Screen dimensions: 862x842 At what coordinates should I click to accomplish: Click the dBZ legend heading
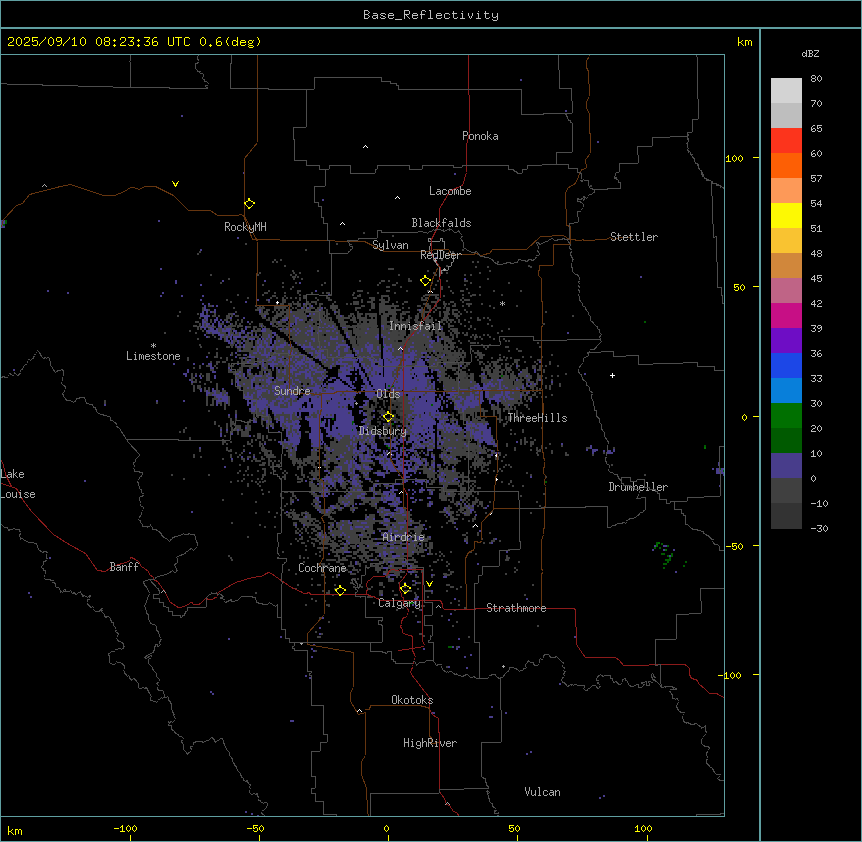click(810, 54)
